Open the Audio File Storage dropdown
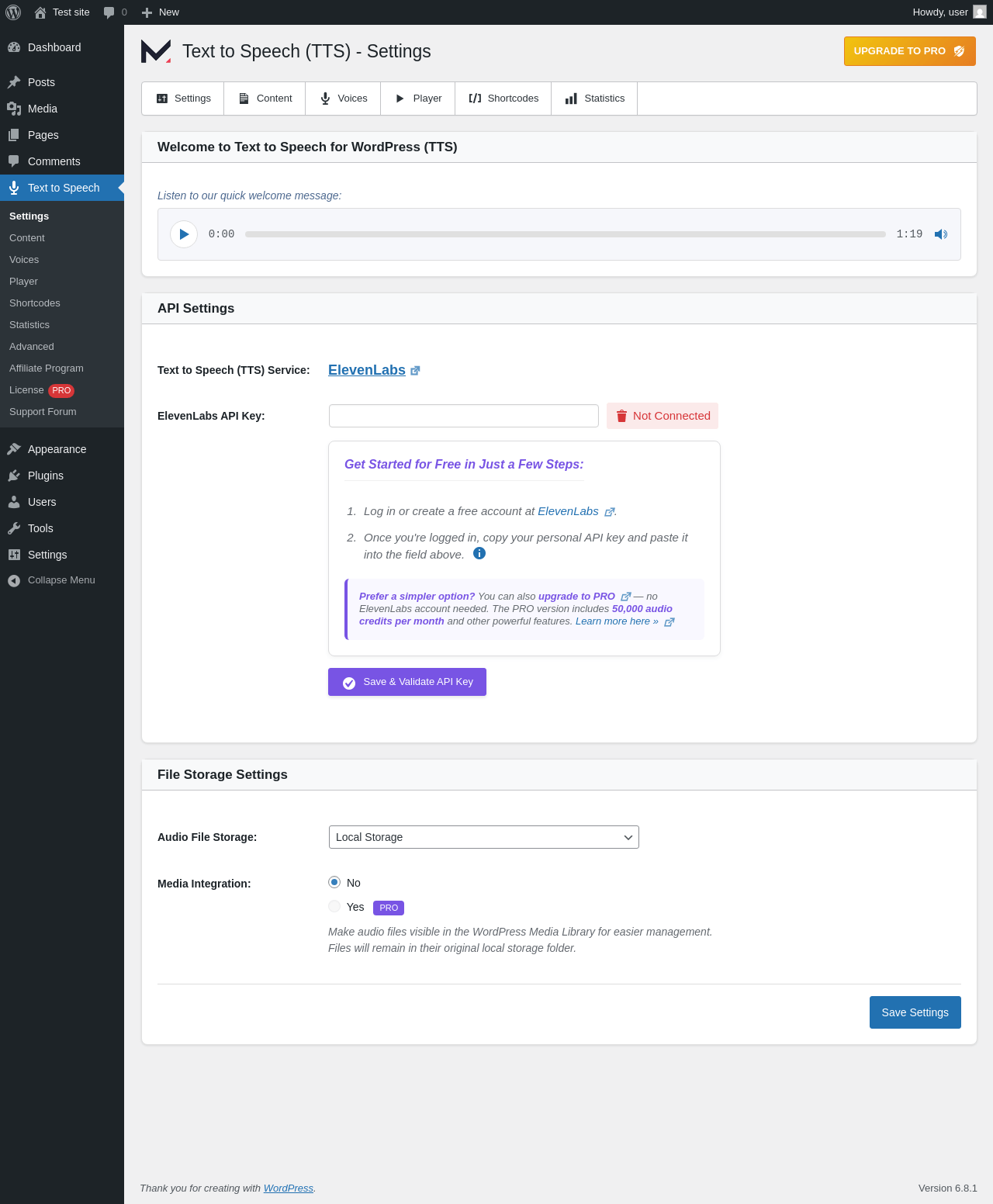This screenshot has height=1204, width=993. 484,837
